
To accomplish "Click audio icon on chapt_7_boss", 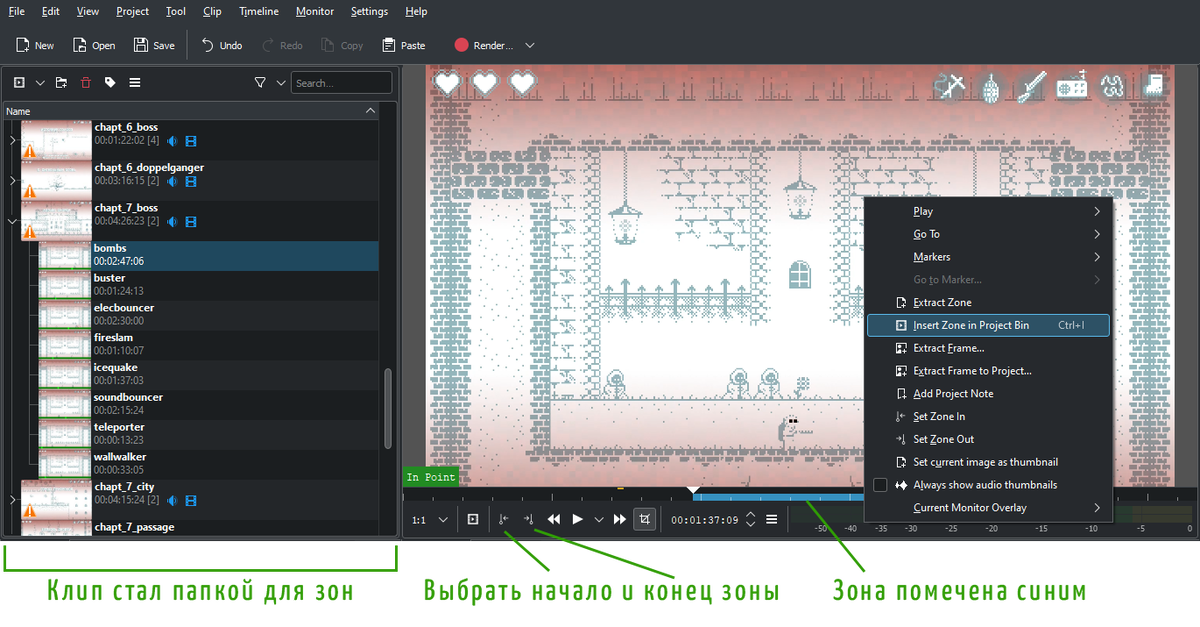I will (x=173, y=221).
